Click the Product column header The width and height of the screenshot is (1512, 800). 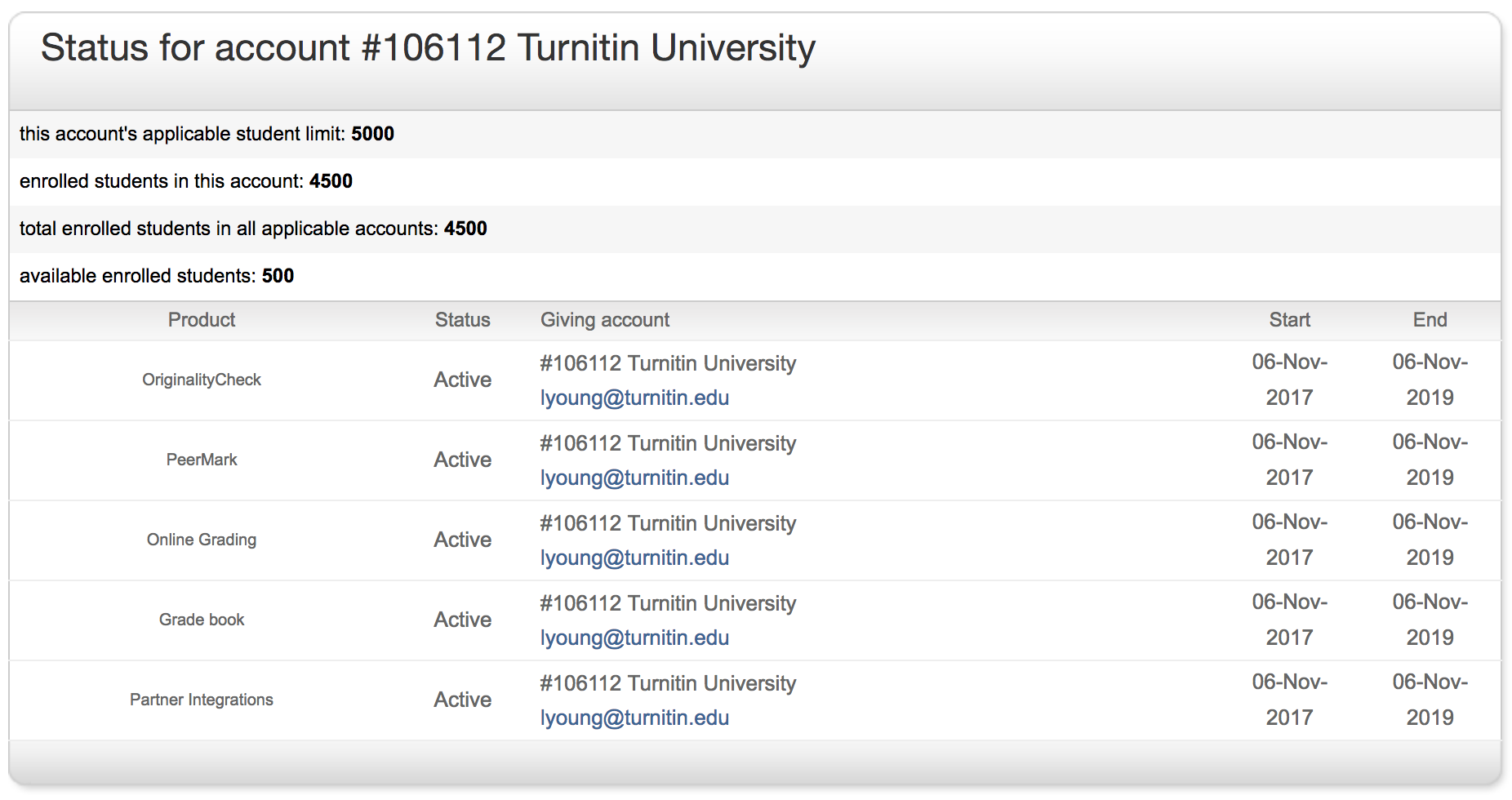point(202,320)
